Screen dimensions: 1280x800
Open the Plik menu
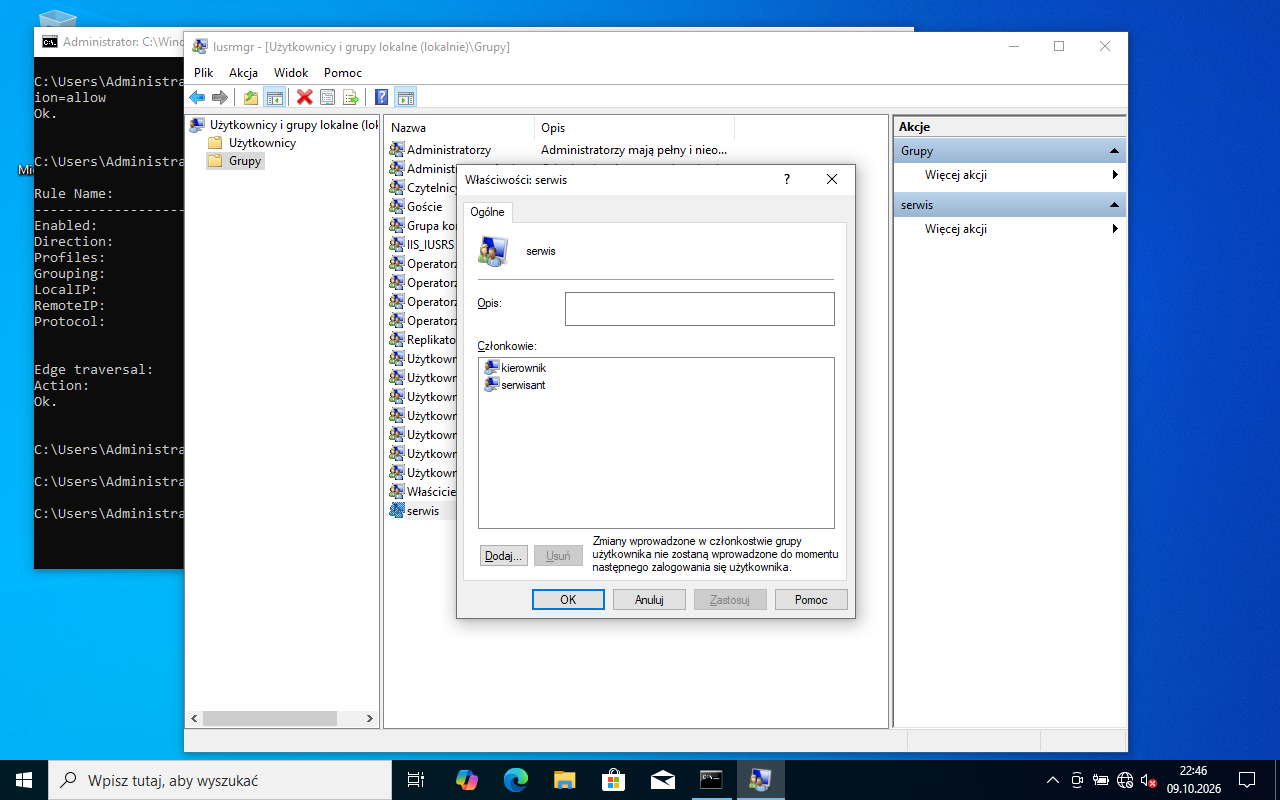tap(204, 73)
